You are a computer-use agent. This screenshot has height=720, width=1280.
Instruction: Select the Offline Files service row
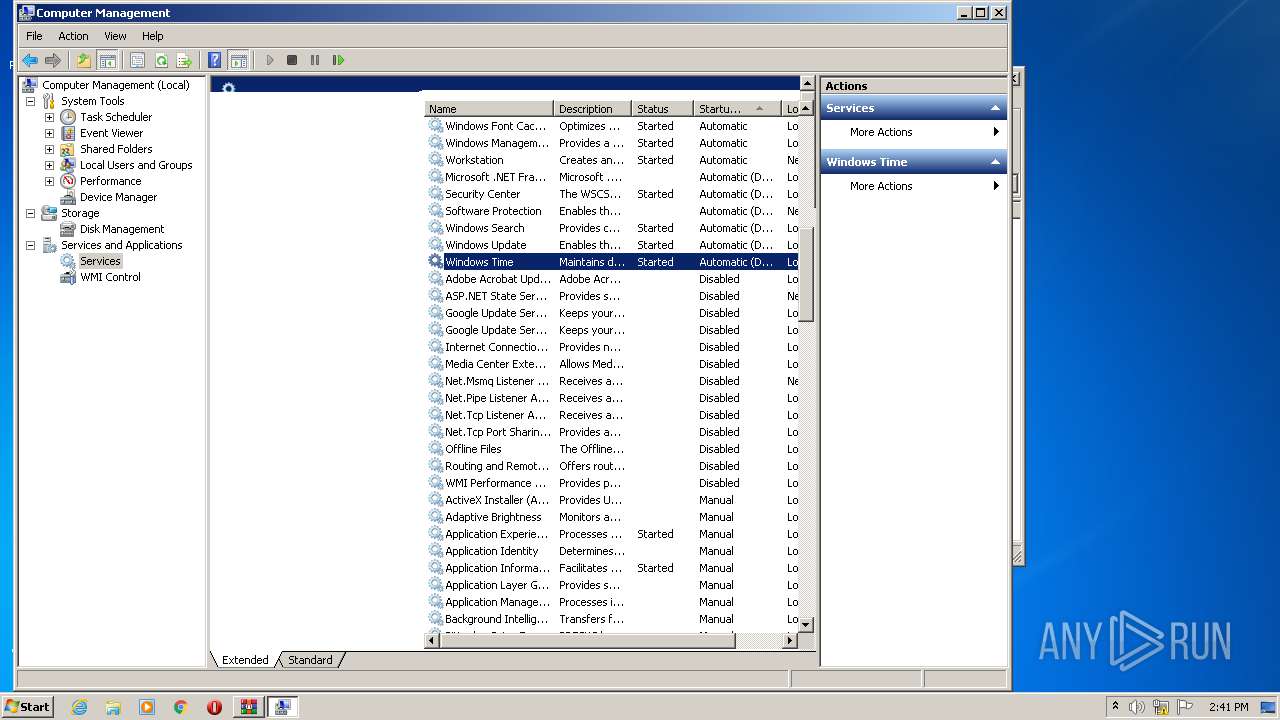613,449
